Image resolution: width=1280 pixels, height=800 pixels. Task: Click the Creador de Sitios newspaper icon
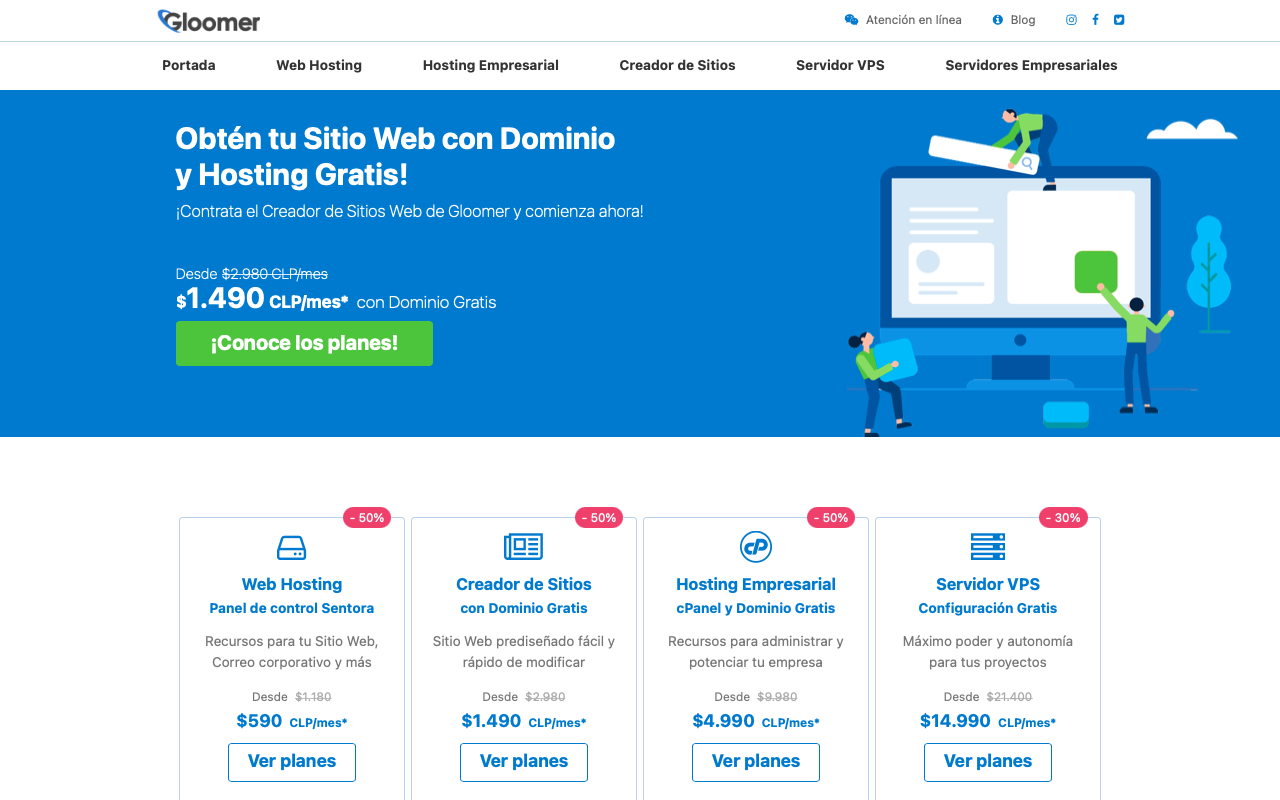523,547
